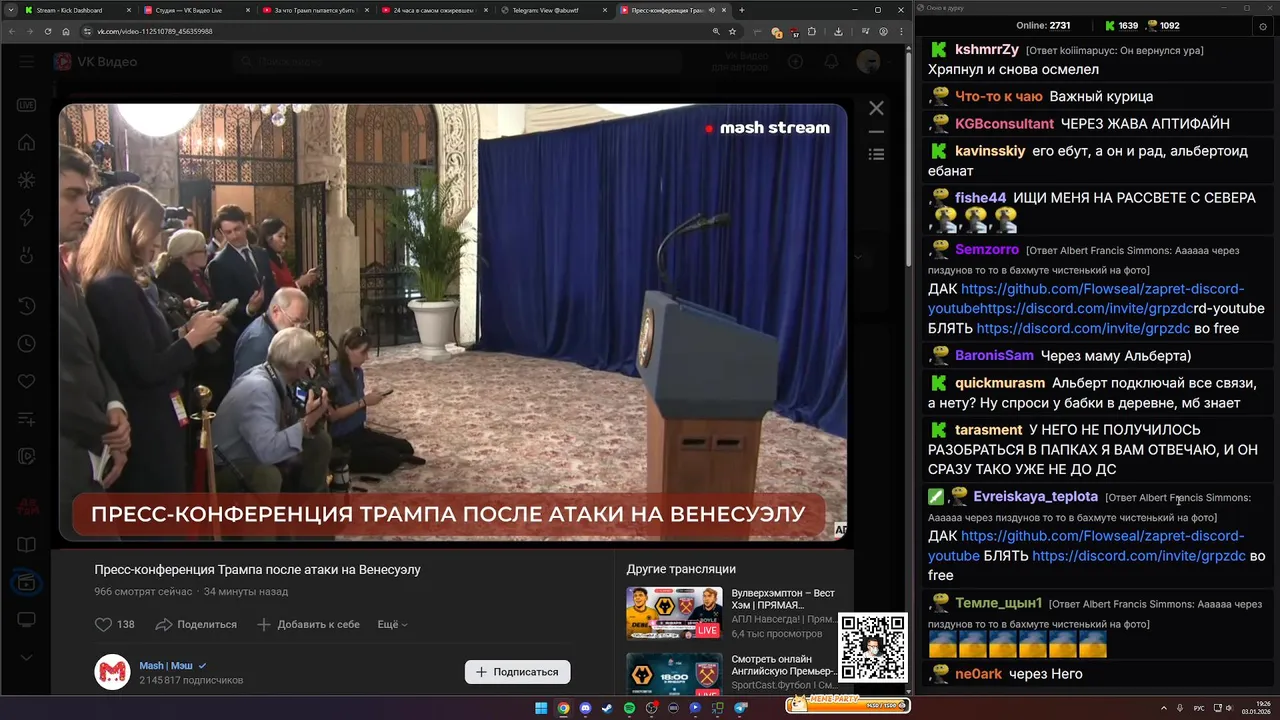Open the LIVE section in VK sidebar
1280x720 pixels.
click(x=27, y=105)
